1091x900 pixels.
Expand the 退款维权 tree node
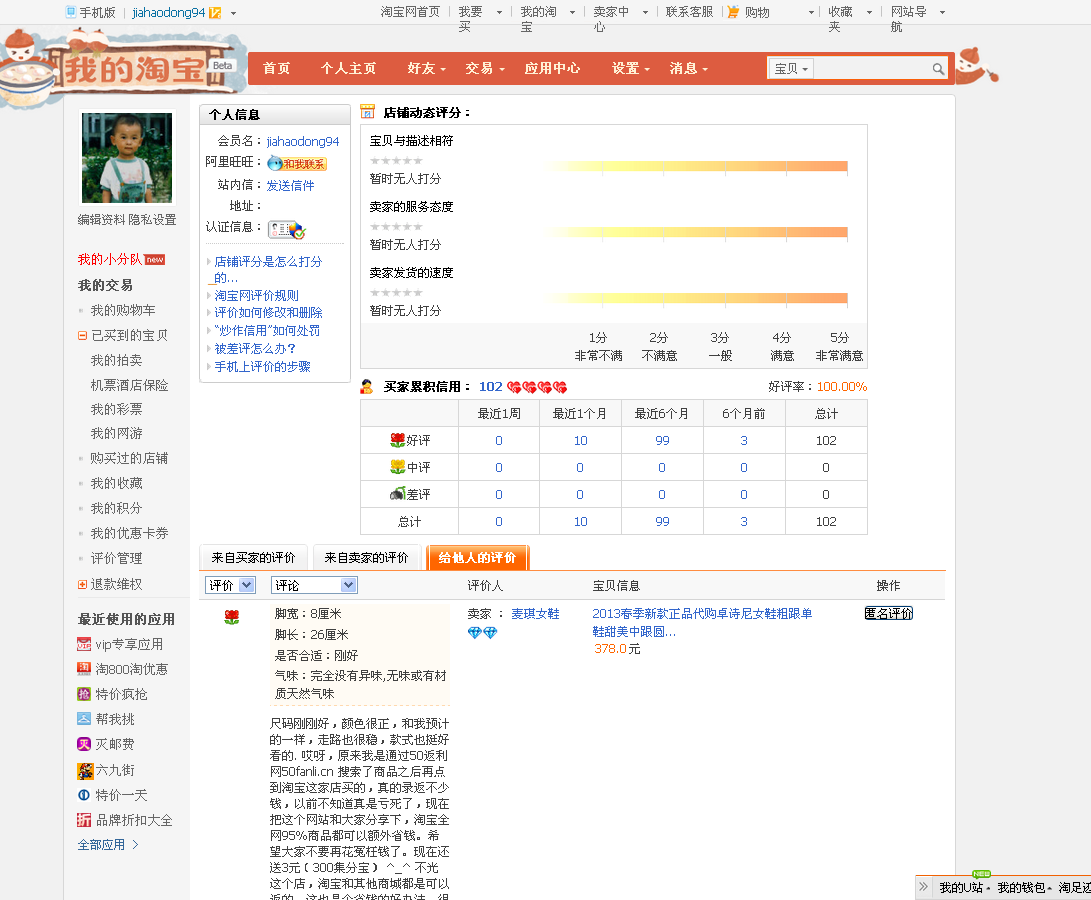pyautogui.click(x=82, y=585)
